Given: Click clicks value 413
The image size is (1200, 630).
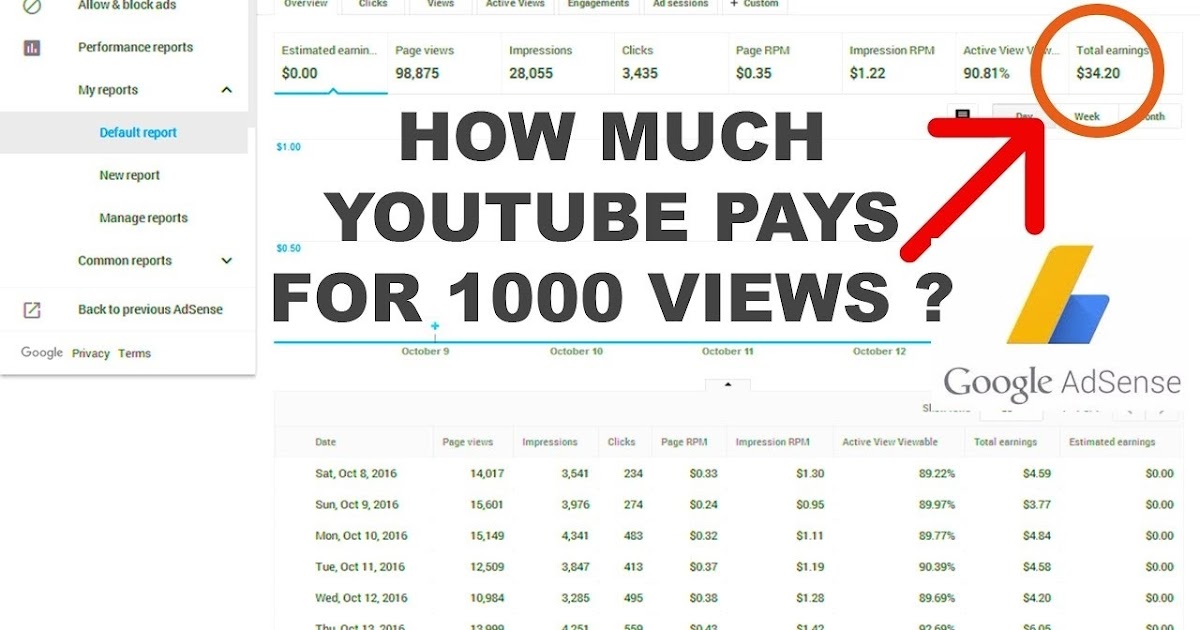Looking at the screenshot, I should tap(633, 567).
